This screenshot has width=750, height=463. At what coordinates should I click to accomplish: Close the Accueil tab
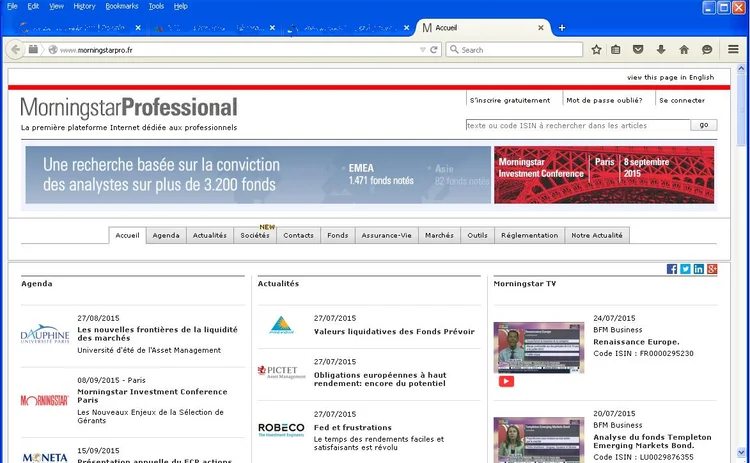(x=540, y=28)
